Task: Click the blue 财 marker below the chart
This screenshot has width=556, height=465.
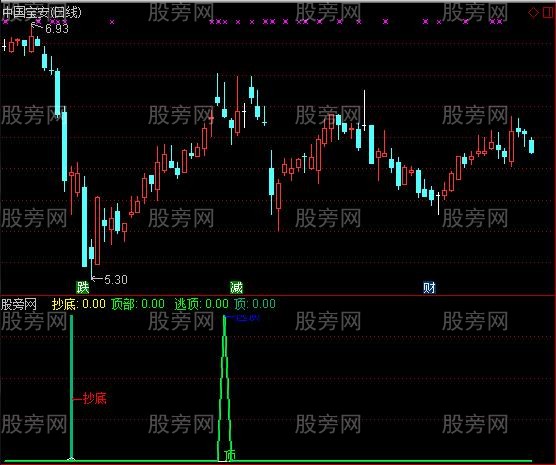Action: (429, 287)
